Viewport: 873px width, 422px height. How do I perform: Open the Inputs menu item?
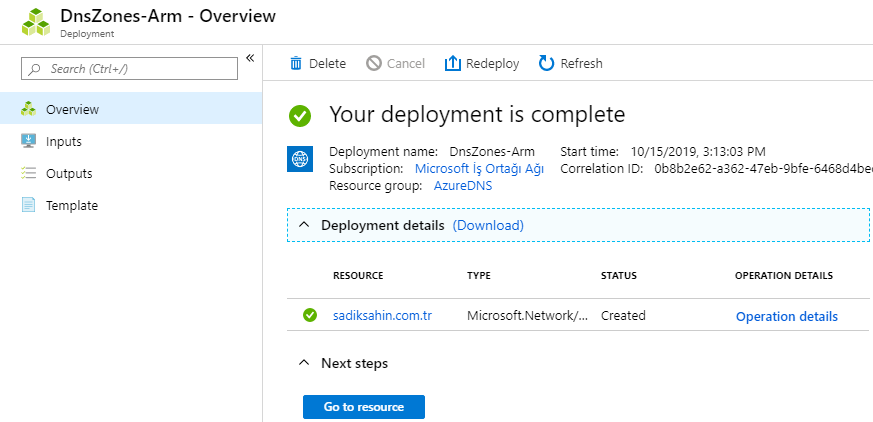131,141
